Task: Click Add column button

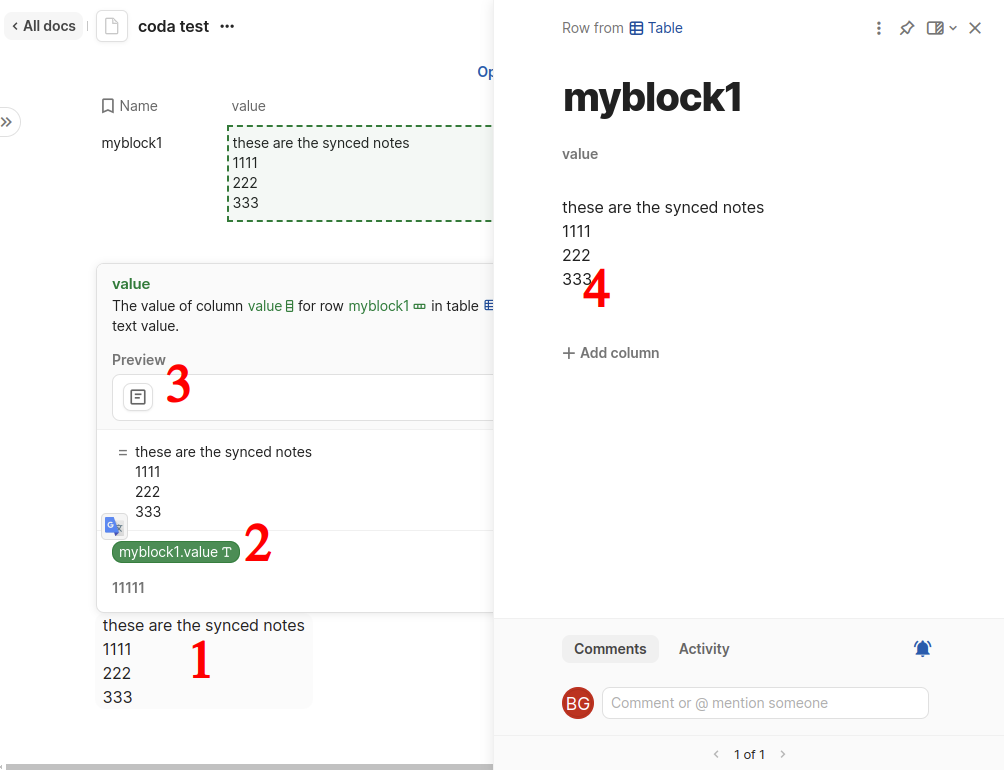Action: [x=610, y=353]
